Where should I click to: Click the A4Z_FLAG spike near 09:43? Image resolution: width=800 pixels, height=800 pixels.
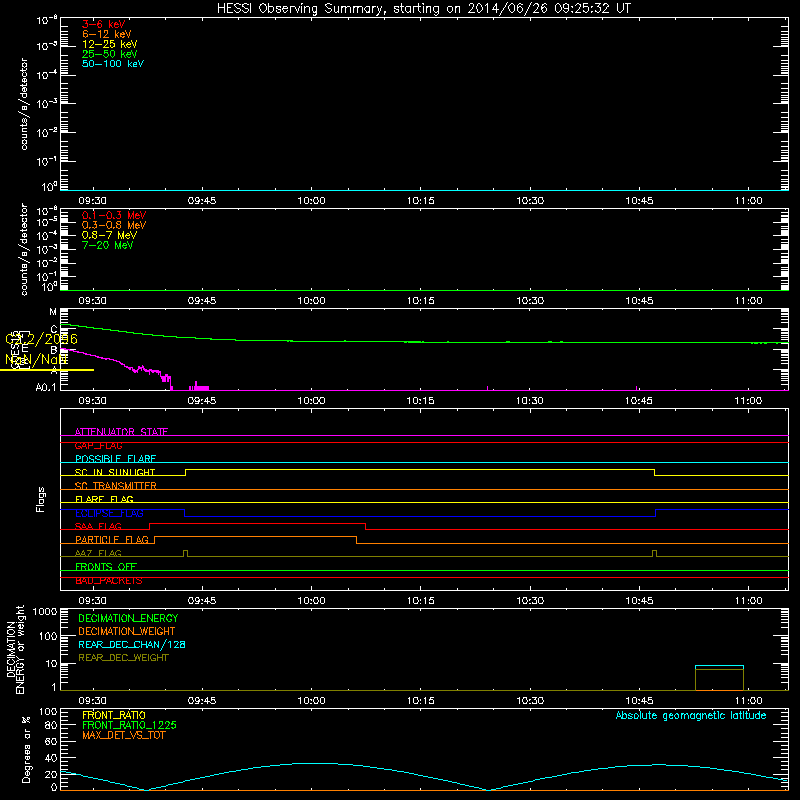coord(185,554)
